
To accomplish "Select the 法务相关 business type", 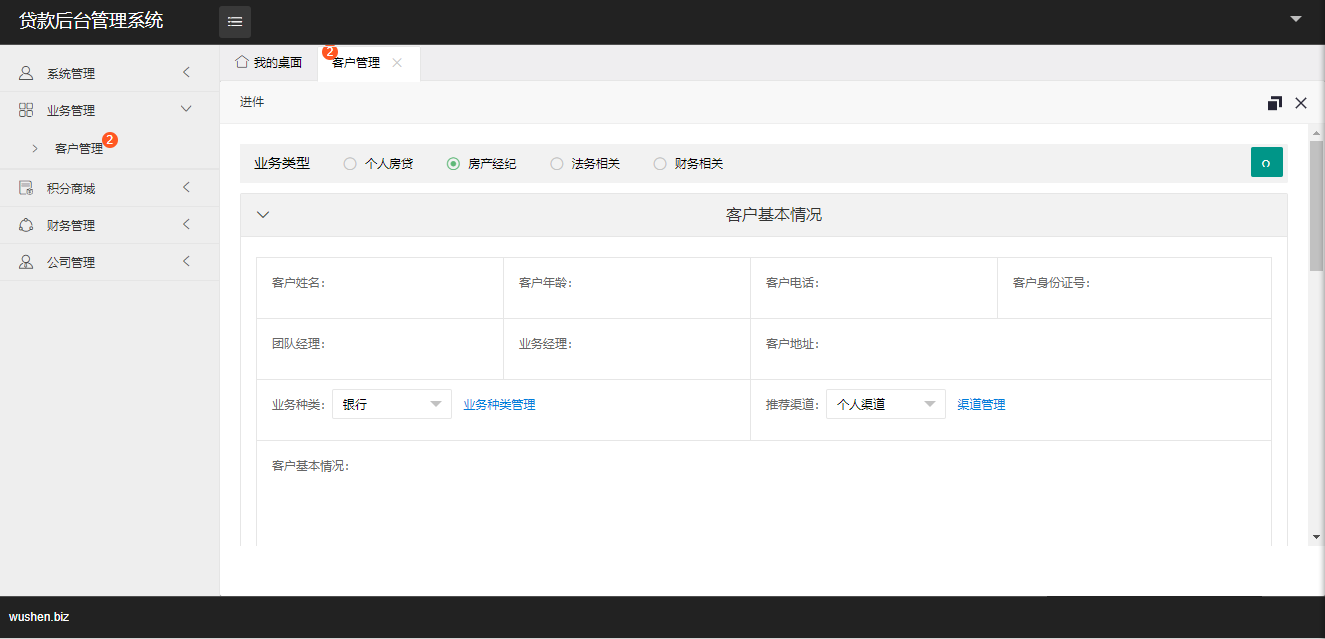I will pos(557,164).
